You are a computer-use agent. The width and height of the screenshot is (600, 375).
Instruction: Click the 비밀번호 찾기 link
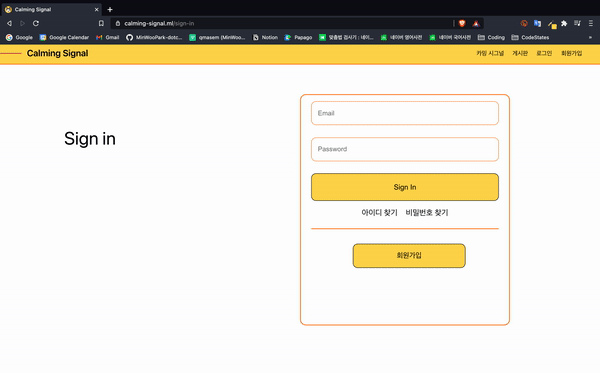pos(427,212)
